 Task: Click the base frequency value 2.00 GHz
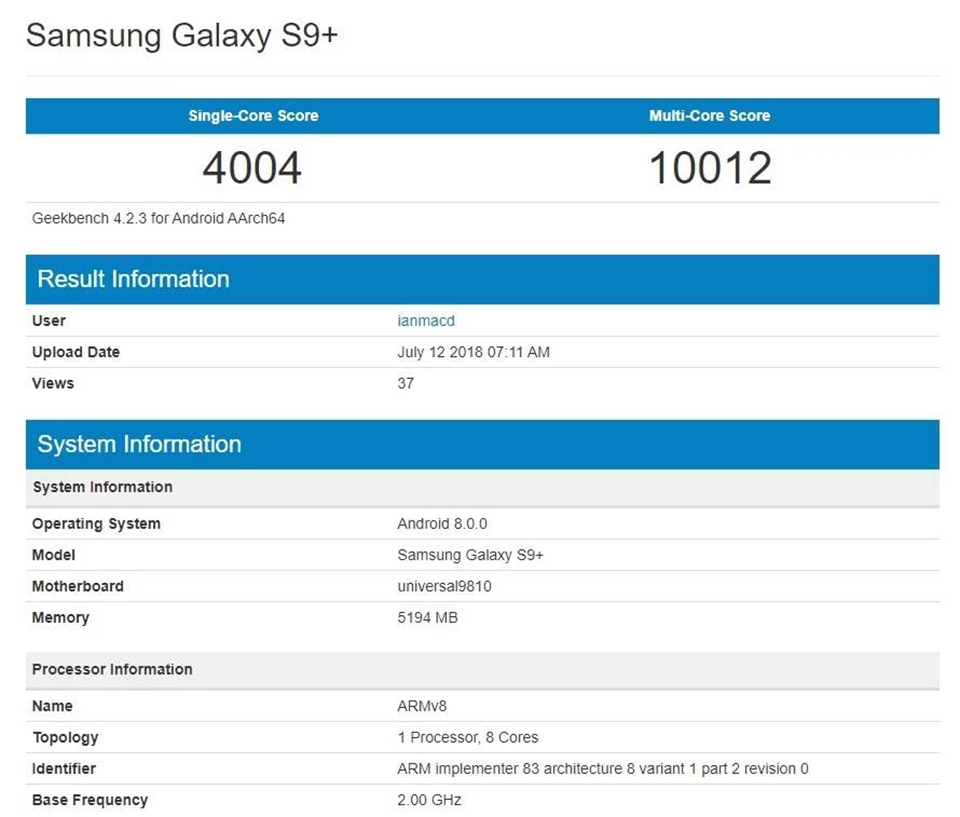(x=429, y=800)
